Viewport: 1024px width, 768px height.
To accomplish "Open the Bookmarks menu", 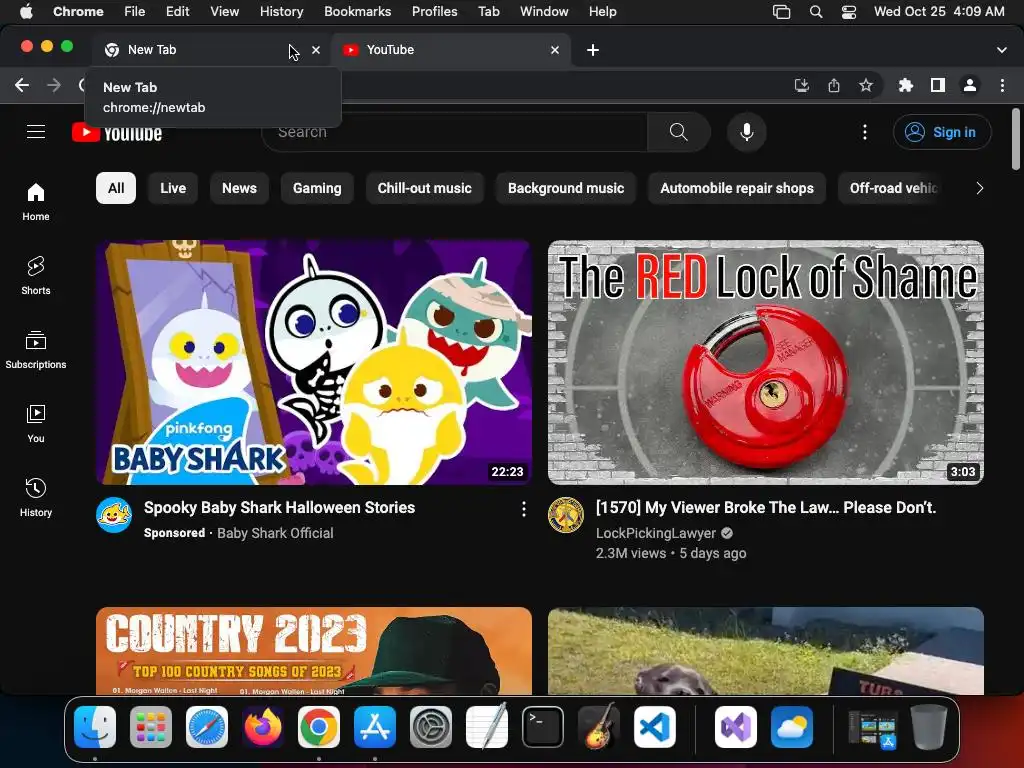I will pyautogui.click(x=357, y=11).
